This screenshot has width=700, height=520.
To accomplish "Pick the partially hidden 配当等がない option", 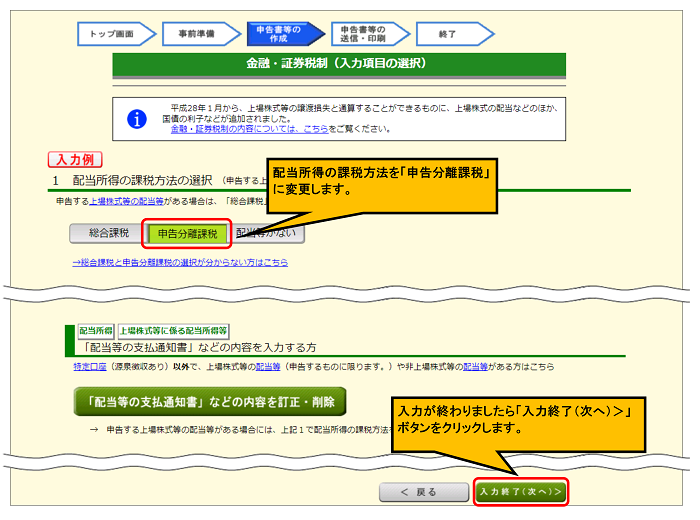I will point(268,234).
